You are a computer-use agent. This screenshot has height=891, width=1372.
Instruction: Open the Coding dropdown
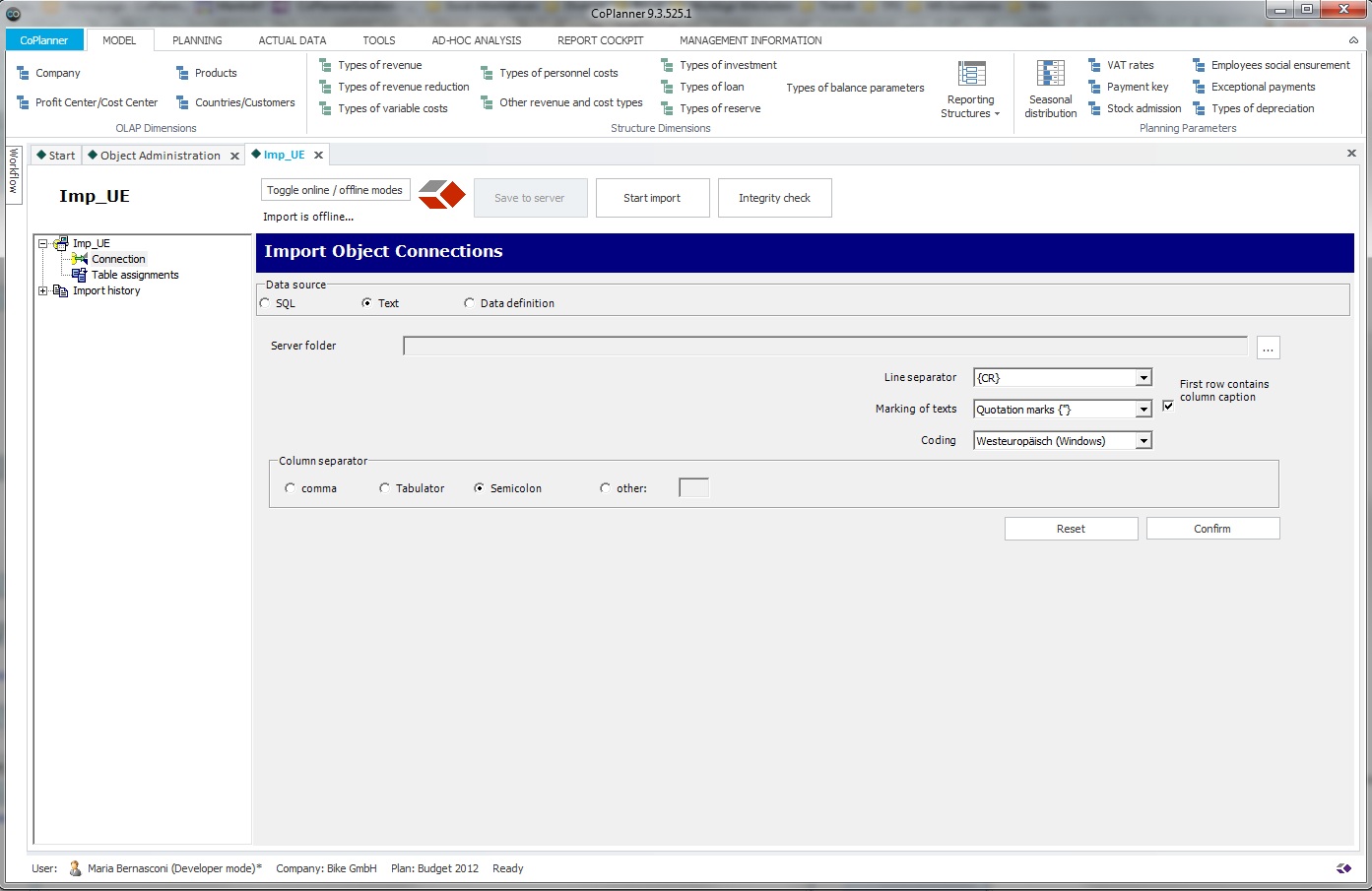coord(1143,441)
